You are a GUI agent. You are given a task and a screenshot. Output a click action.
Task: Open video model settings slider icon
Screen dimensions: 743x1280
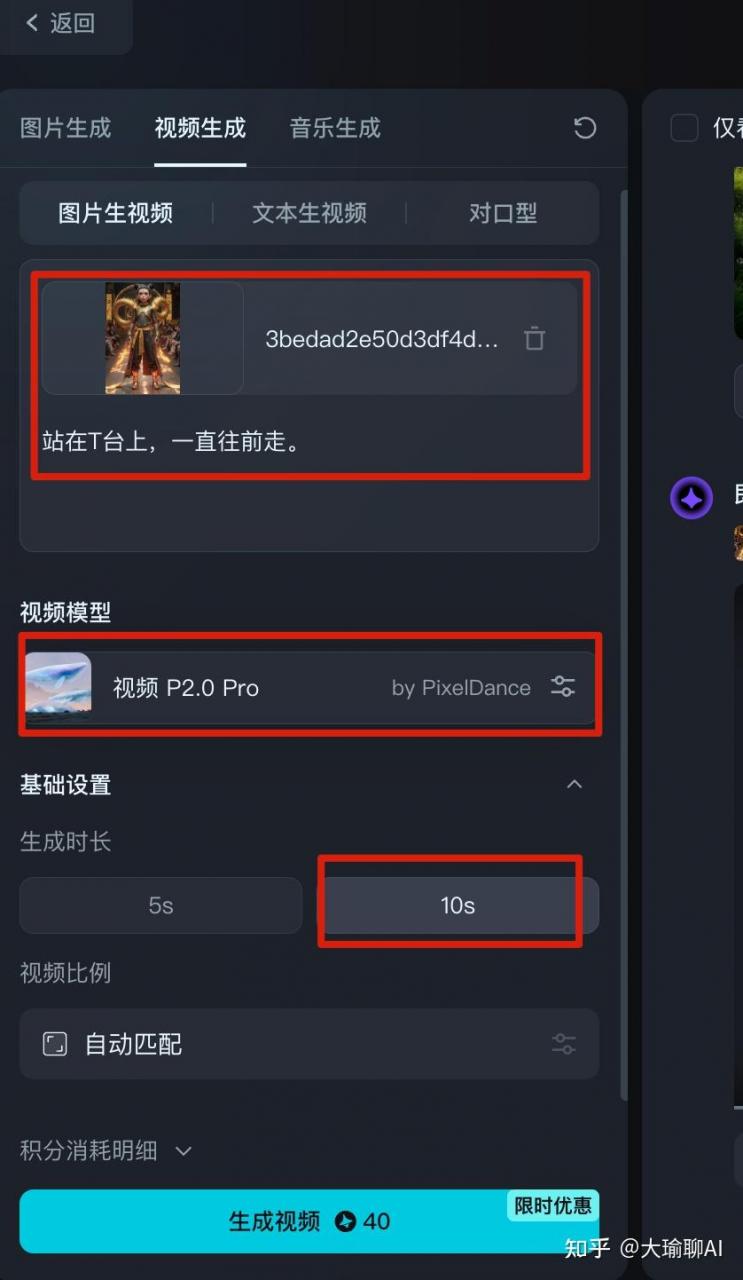click(563, 686)
